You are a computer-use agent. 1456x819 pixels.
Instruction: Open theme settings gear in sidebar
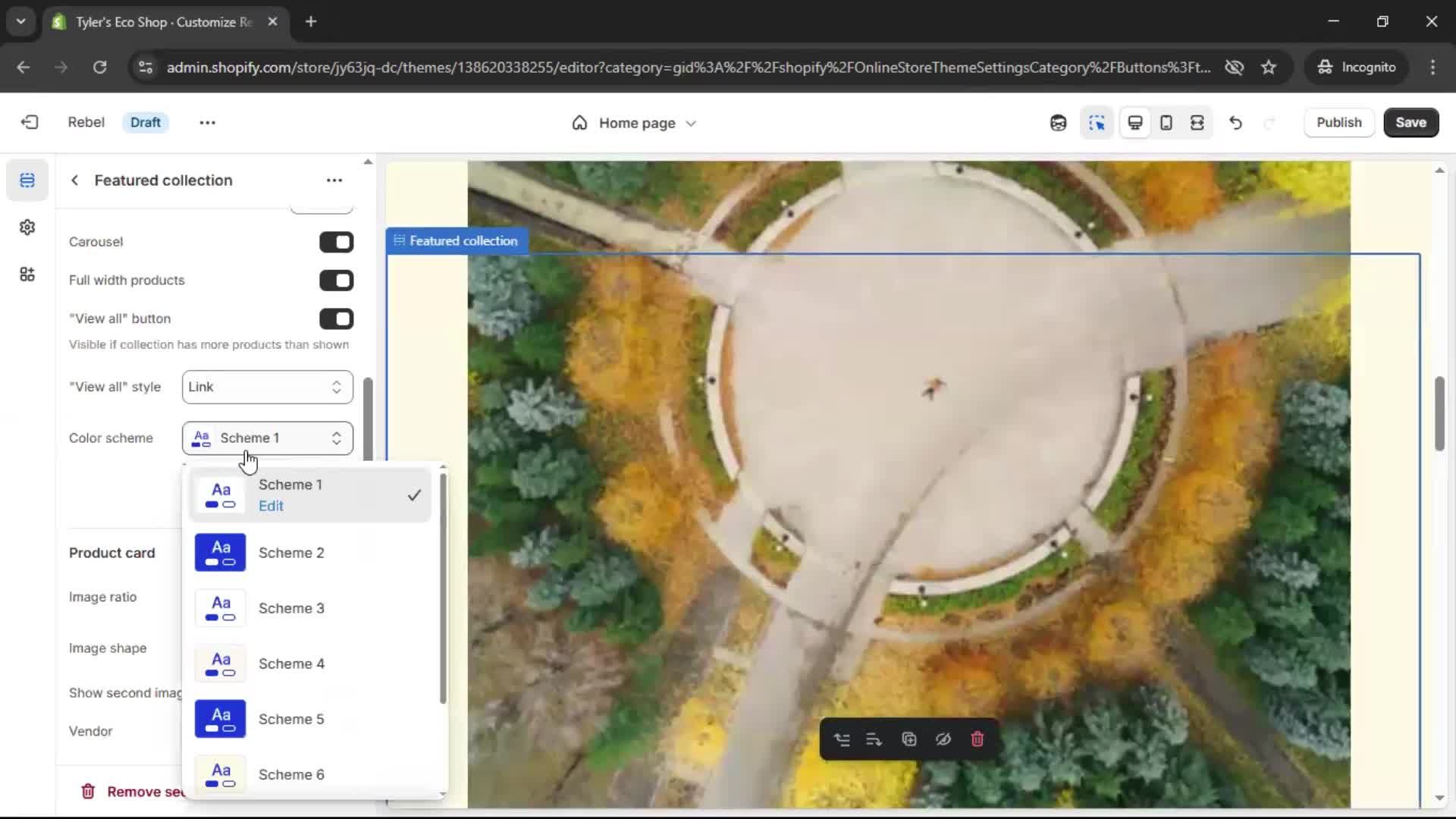click(27, 227)
